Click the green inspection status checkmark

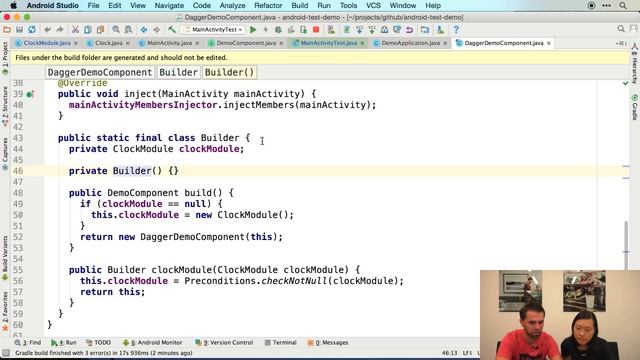point(626,83)
